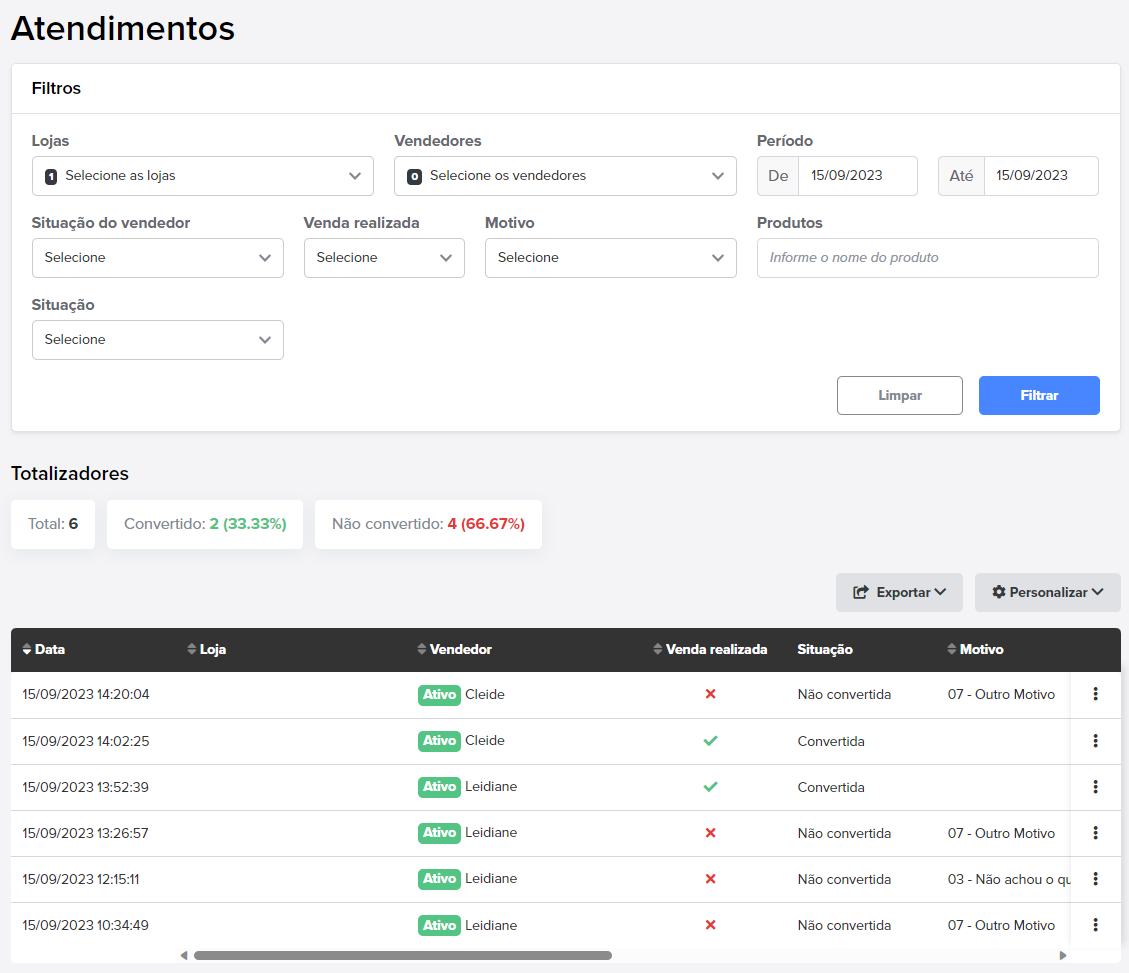
Task: Sort table by Vendedor column
Action: pyautogui.click(x=454, y=649)
